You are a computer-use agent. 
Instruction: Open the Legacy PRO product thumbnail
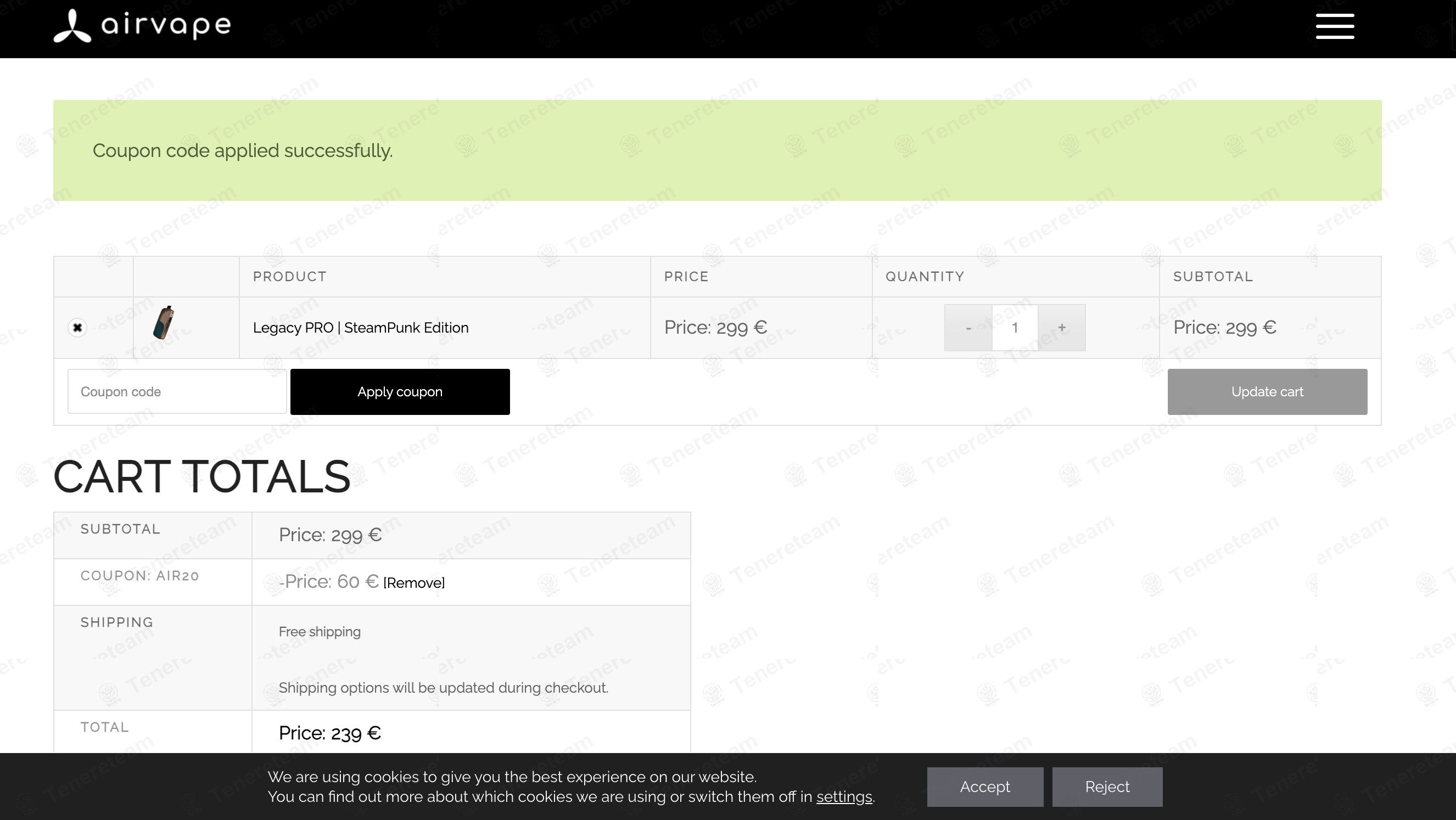coord(164,323)
